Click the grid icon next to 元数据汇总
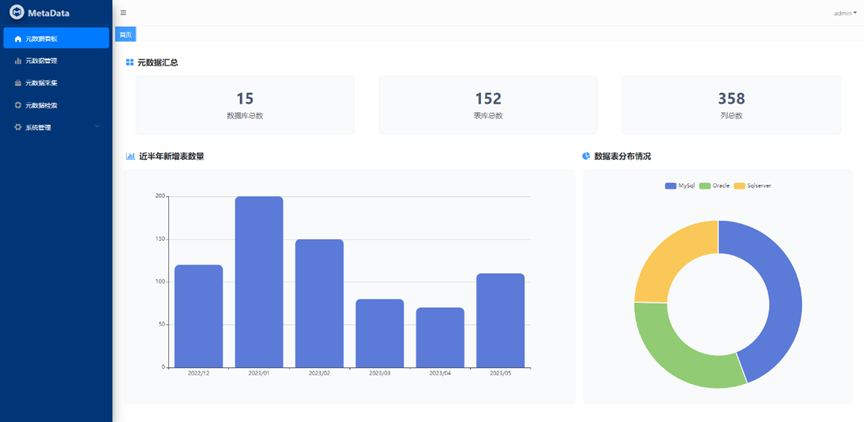The width and height of the screenshot is (864, 422). pos(130,63)
